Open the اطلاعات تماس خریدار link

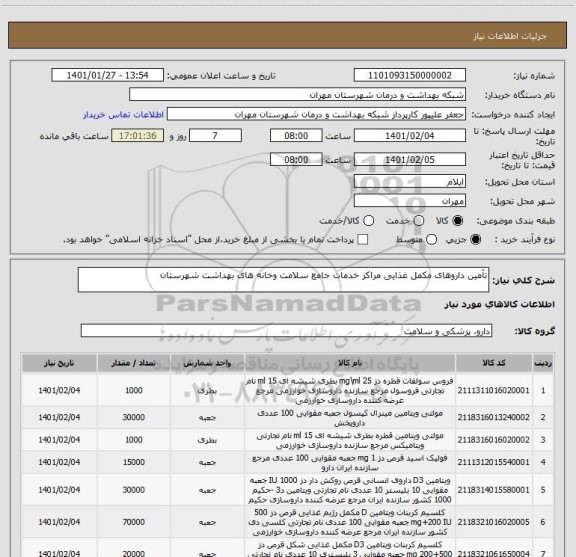coord(123,115)
